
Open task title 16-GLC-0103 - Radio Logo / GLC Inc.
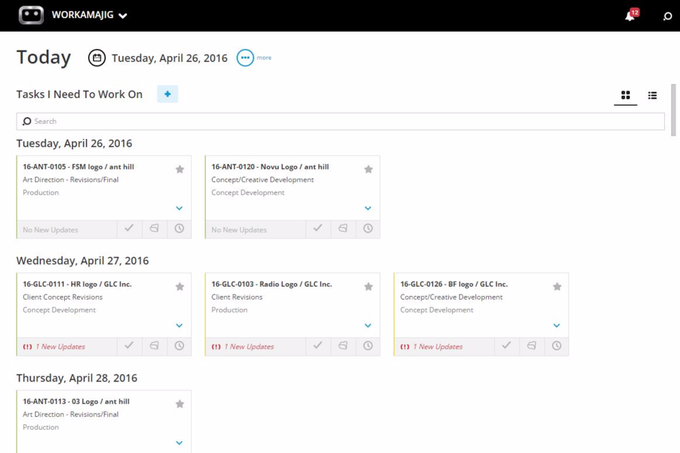(x=272, y=284)
